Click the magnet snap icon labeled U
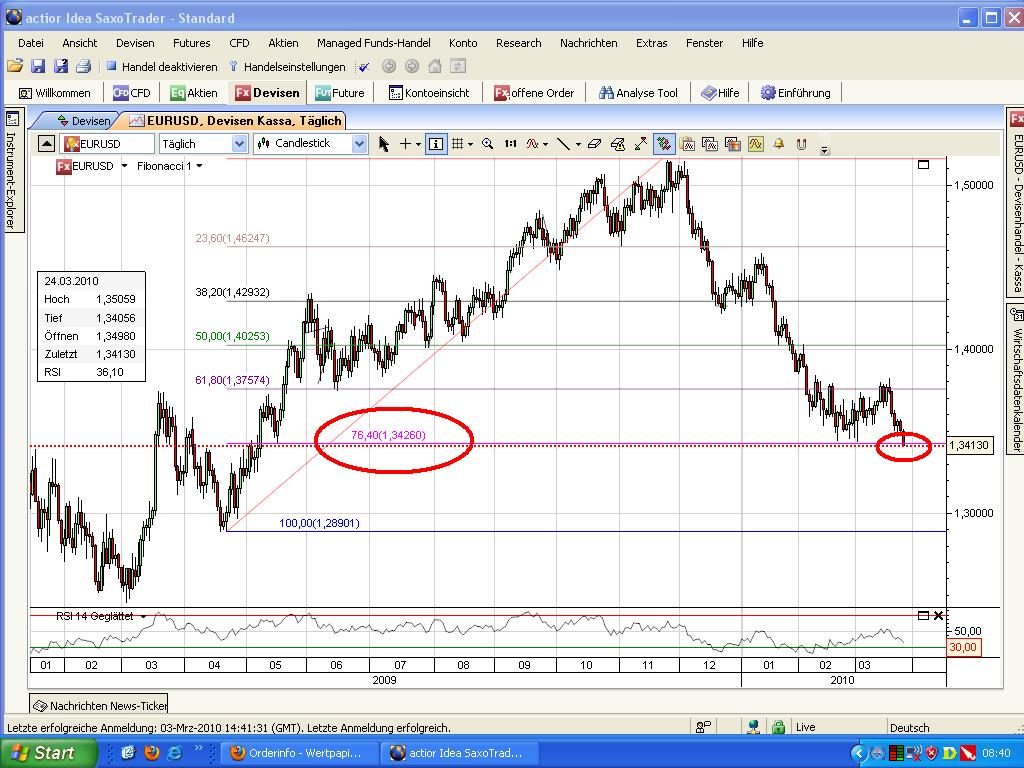Viewport: 1024px width, 768px height. 801,143
